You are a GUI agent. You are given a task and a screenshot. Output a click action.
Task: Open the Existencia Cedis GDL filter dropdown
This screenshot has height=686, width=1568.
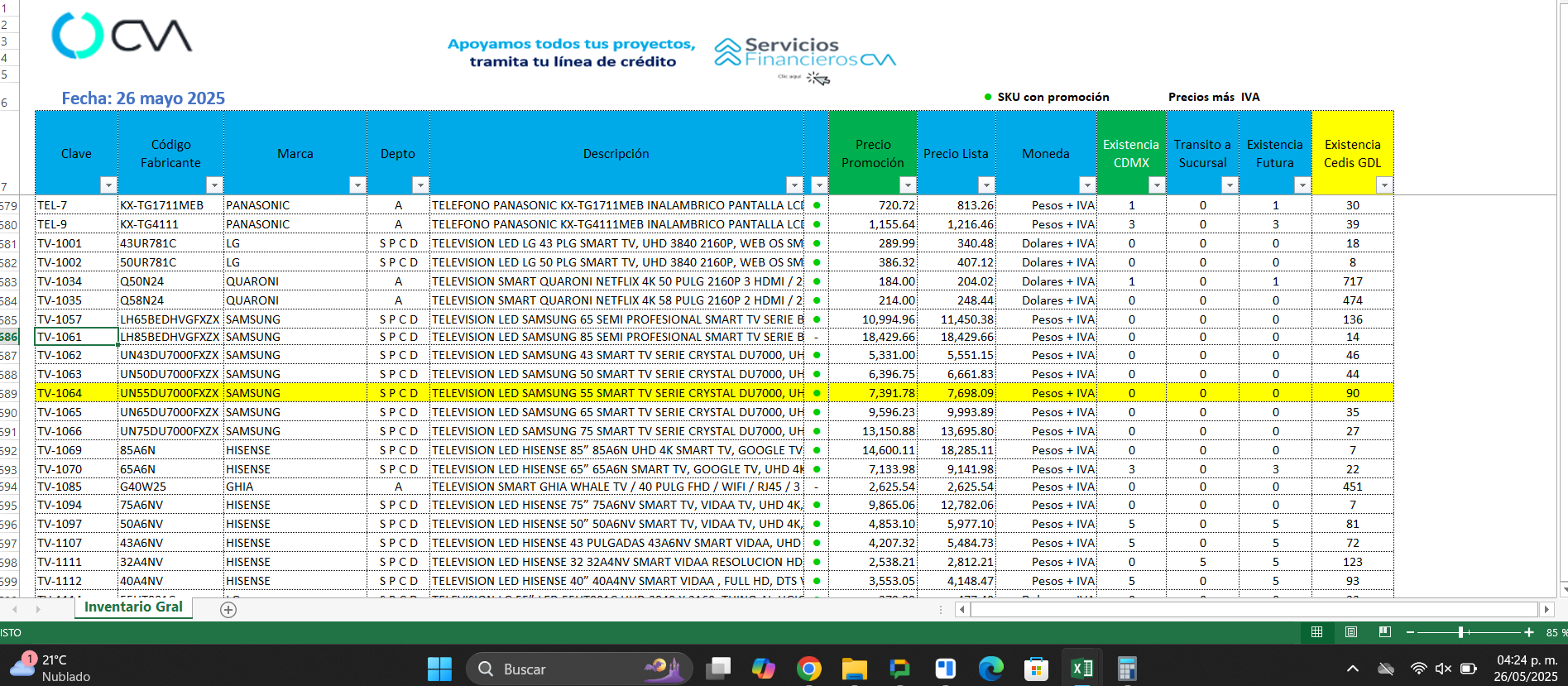(x=1383, y=185)
